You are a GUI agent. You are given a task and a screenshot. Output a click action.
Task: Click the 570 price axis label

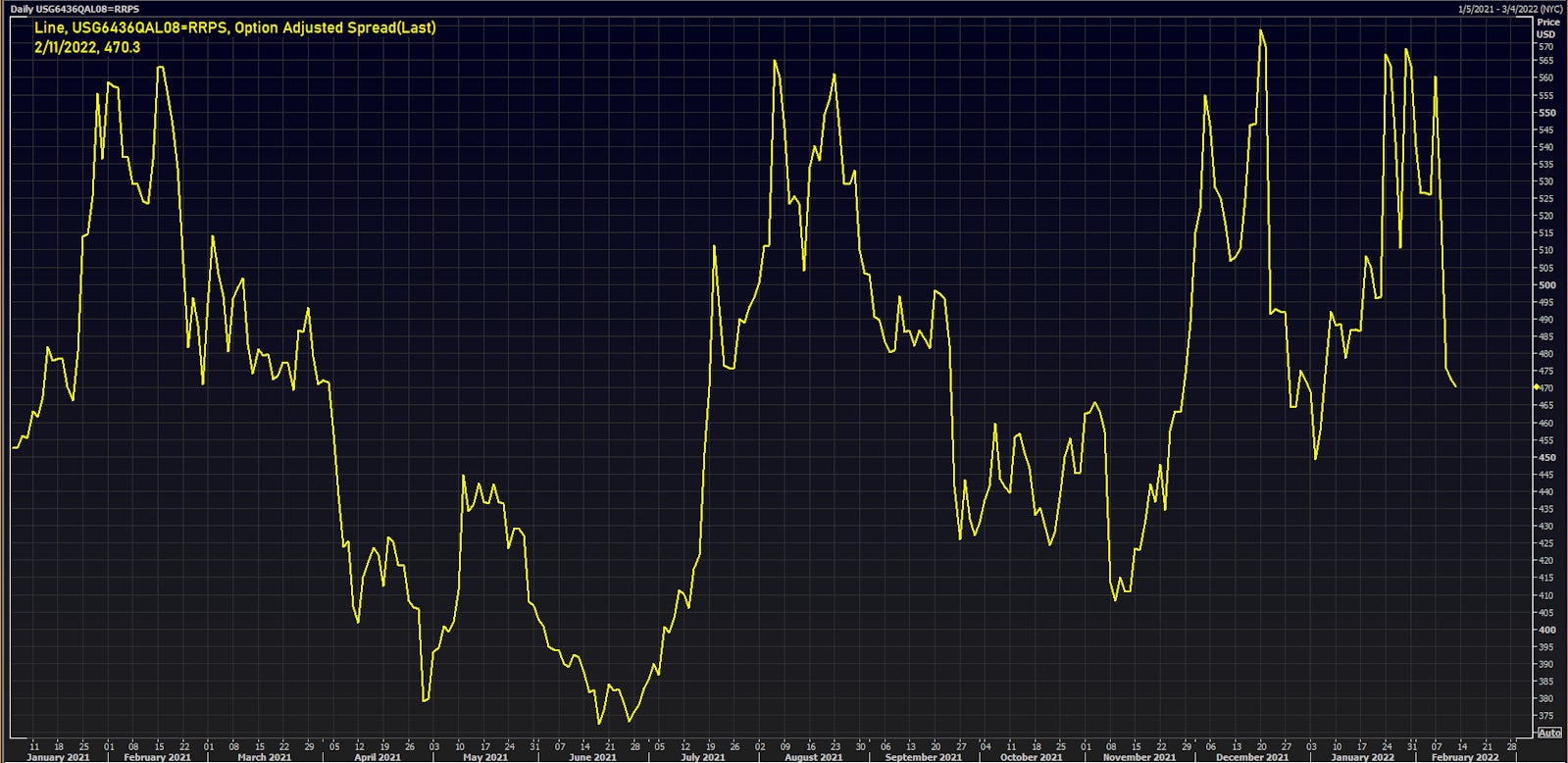tap(1546, 46)
